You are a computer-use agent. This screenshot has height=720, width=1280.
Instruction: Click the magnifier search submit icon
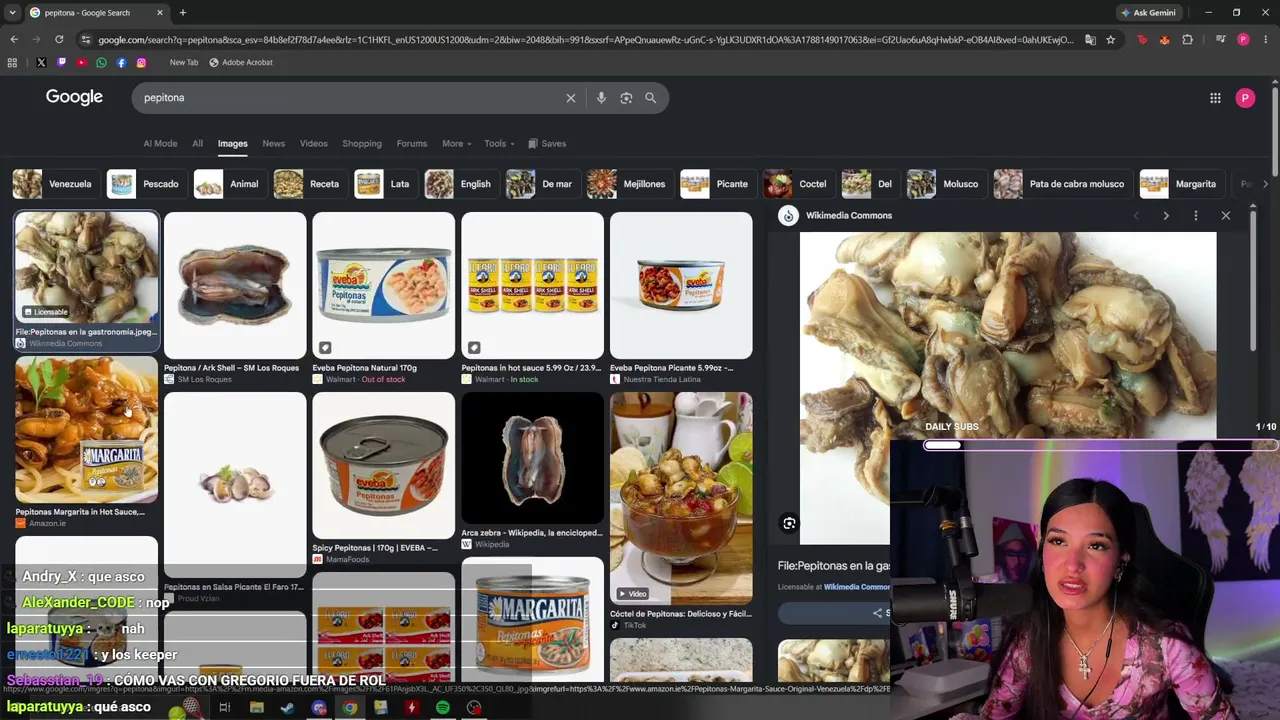651,98
